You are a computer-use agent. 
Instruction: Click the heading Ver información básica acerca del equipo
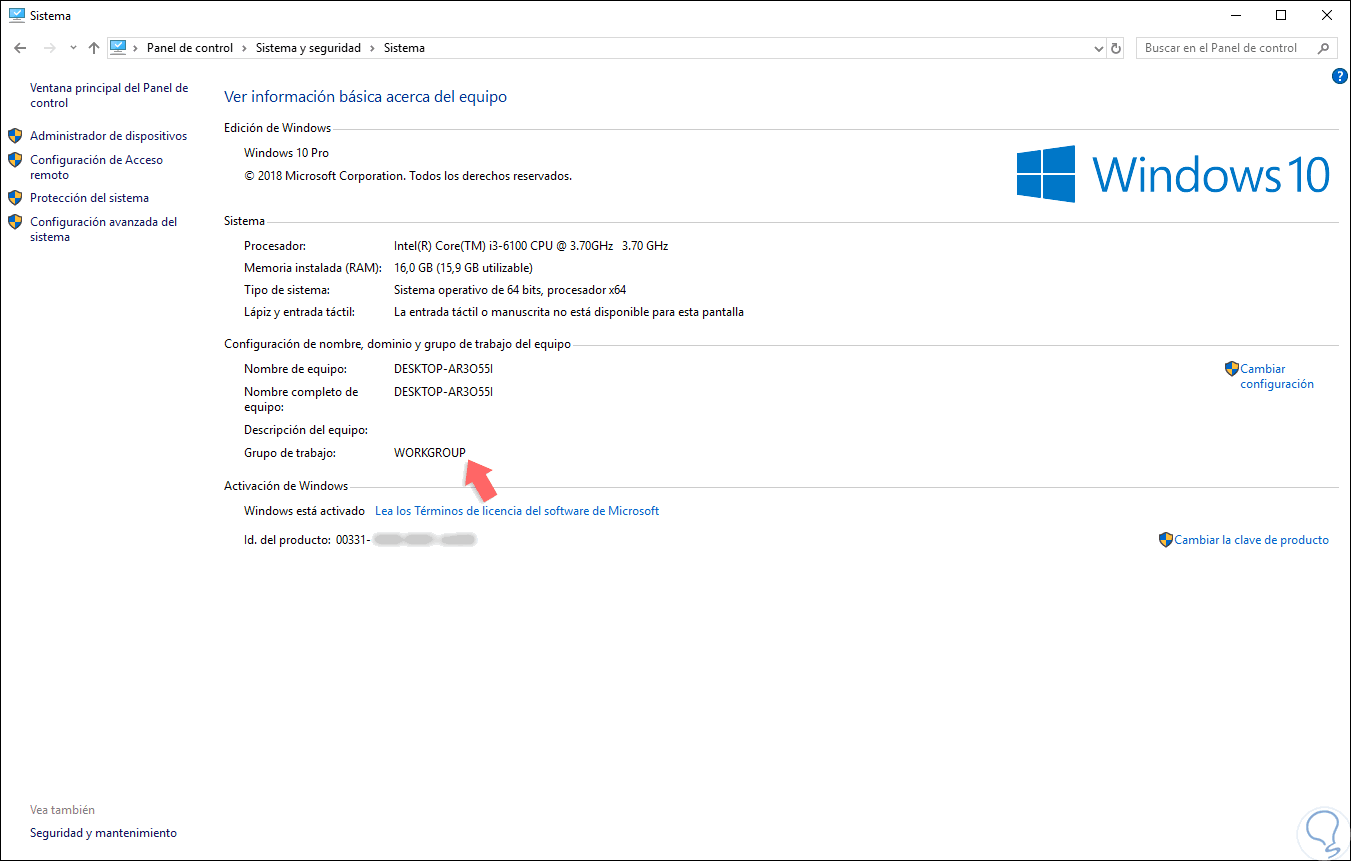pyautogui.click(x=365, y=97)
